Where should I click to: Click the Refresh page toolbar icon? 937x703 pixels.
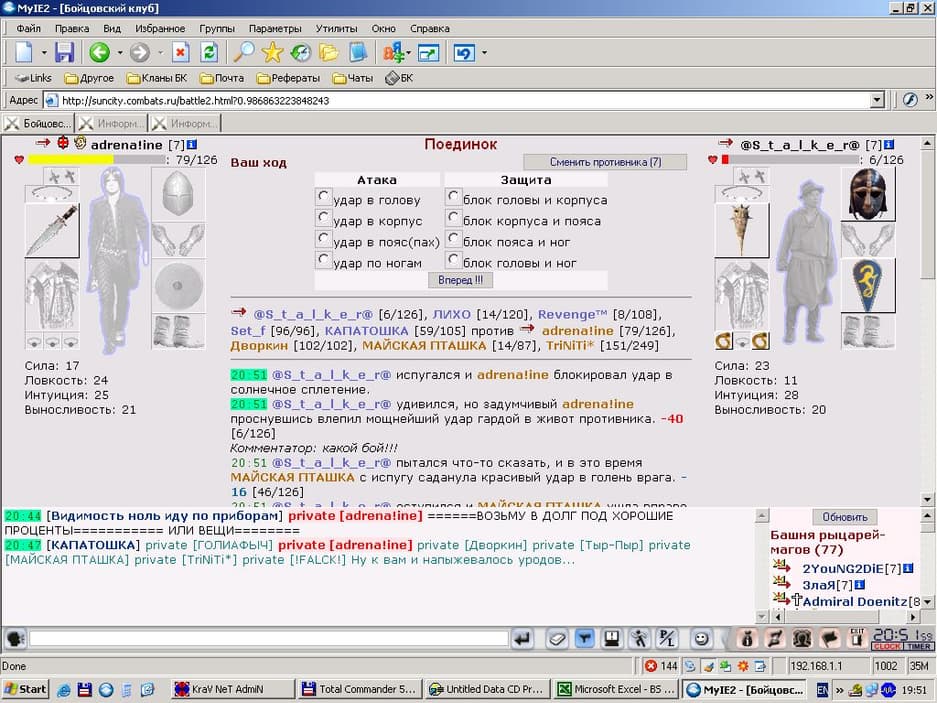tap(209, 53)
